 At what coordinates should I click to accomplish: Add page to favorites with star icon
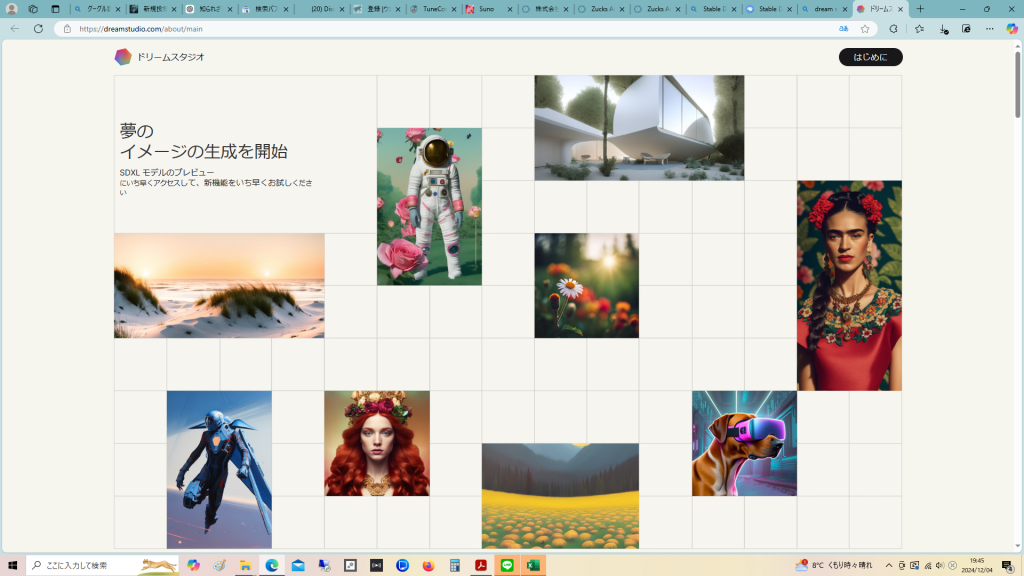[865, 29]
